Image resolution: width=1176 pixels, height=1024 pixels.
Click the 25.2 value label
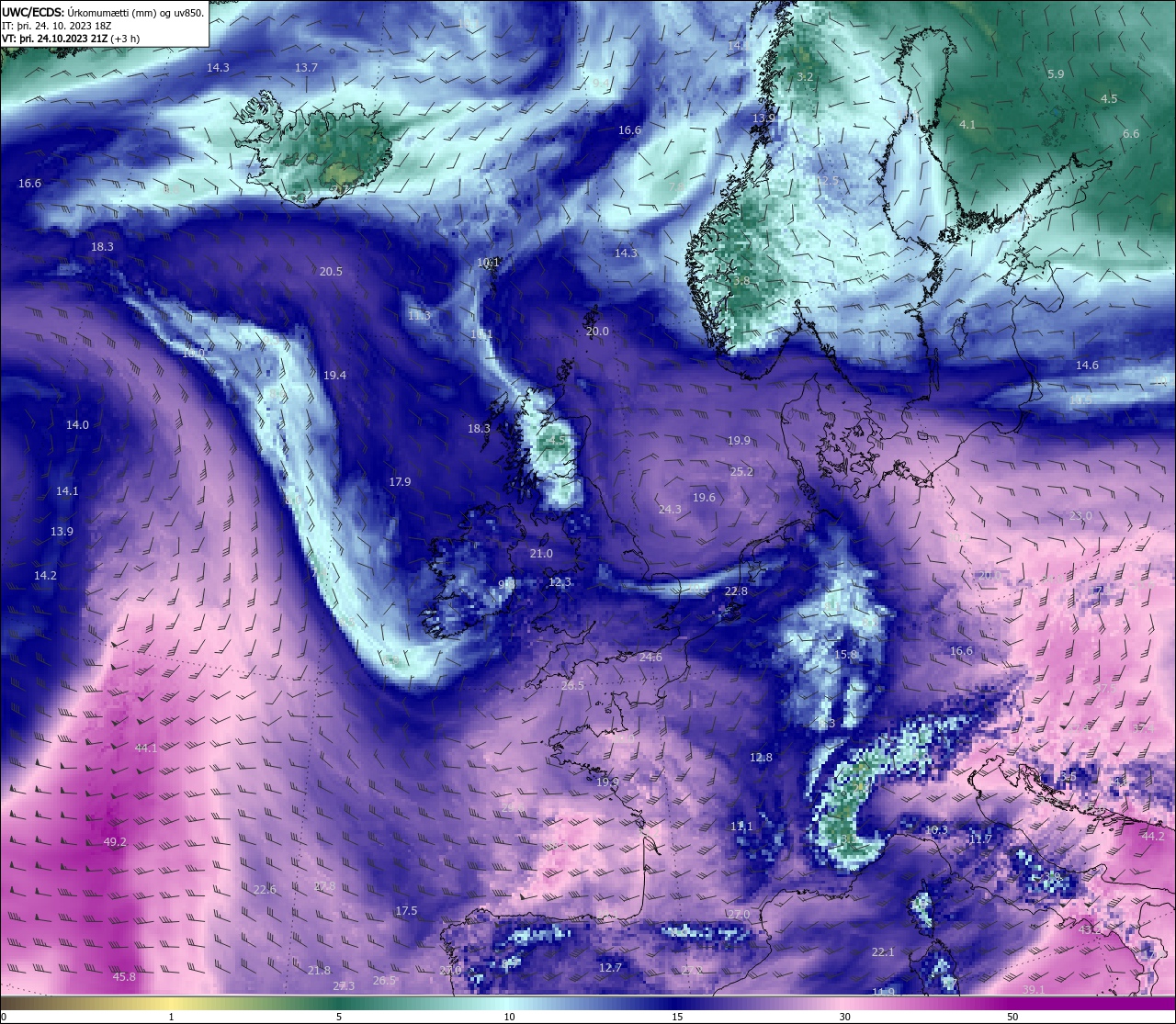pos(741,472)
